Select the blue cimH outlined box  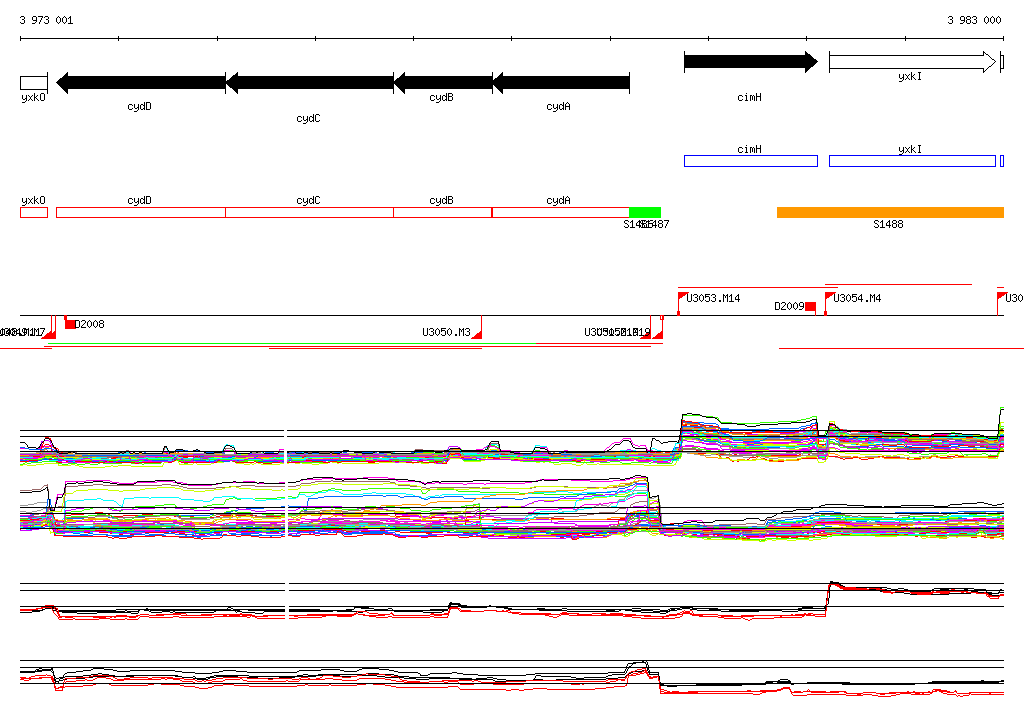tap(751, 161)
